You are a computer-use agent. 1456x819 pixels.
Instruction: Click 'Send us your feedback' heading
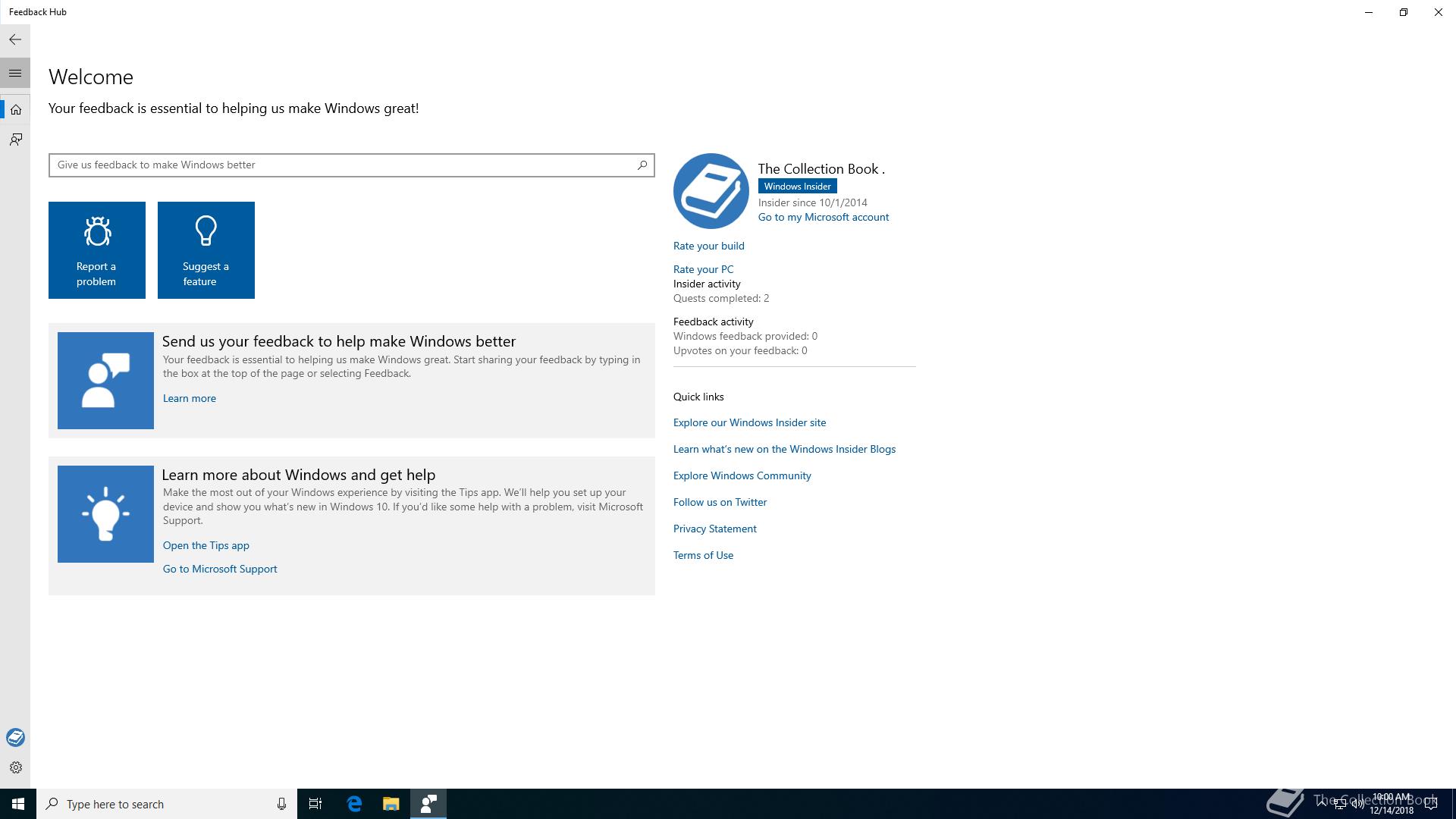pos(339,341)
